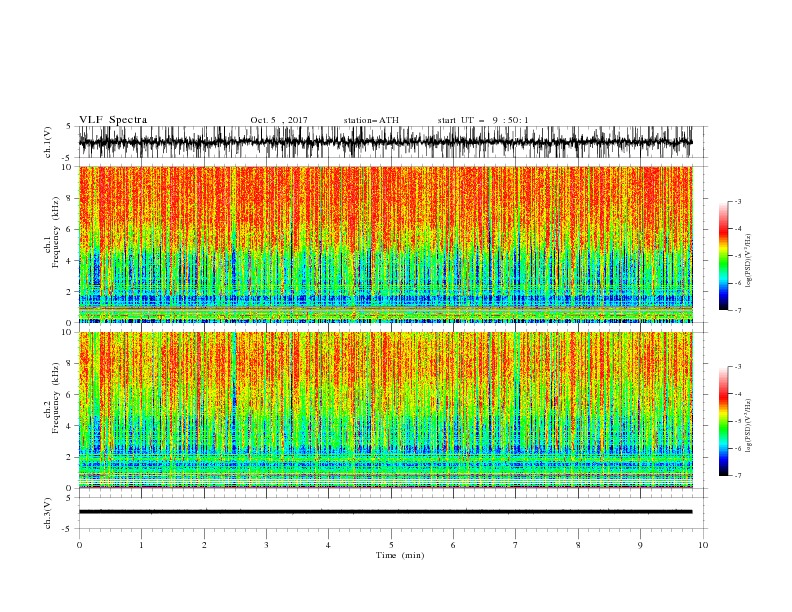Click the 'ch.1 Frequency (kHz)' axis label
Screen dimensions: 792x612
point(52,232)
